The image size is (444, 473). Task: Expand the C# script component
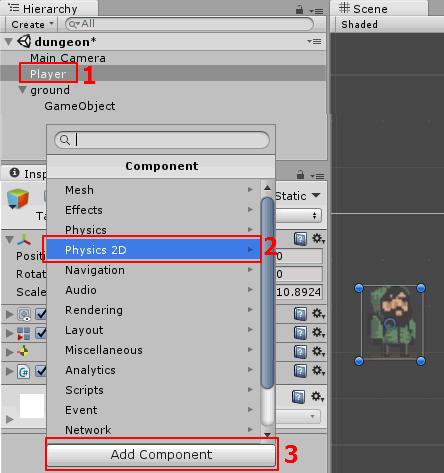pyautogui.click(x=10, y=371)
